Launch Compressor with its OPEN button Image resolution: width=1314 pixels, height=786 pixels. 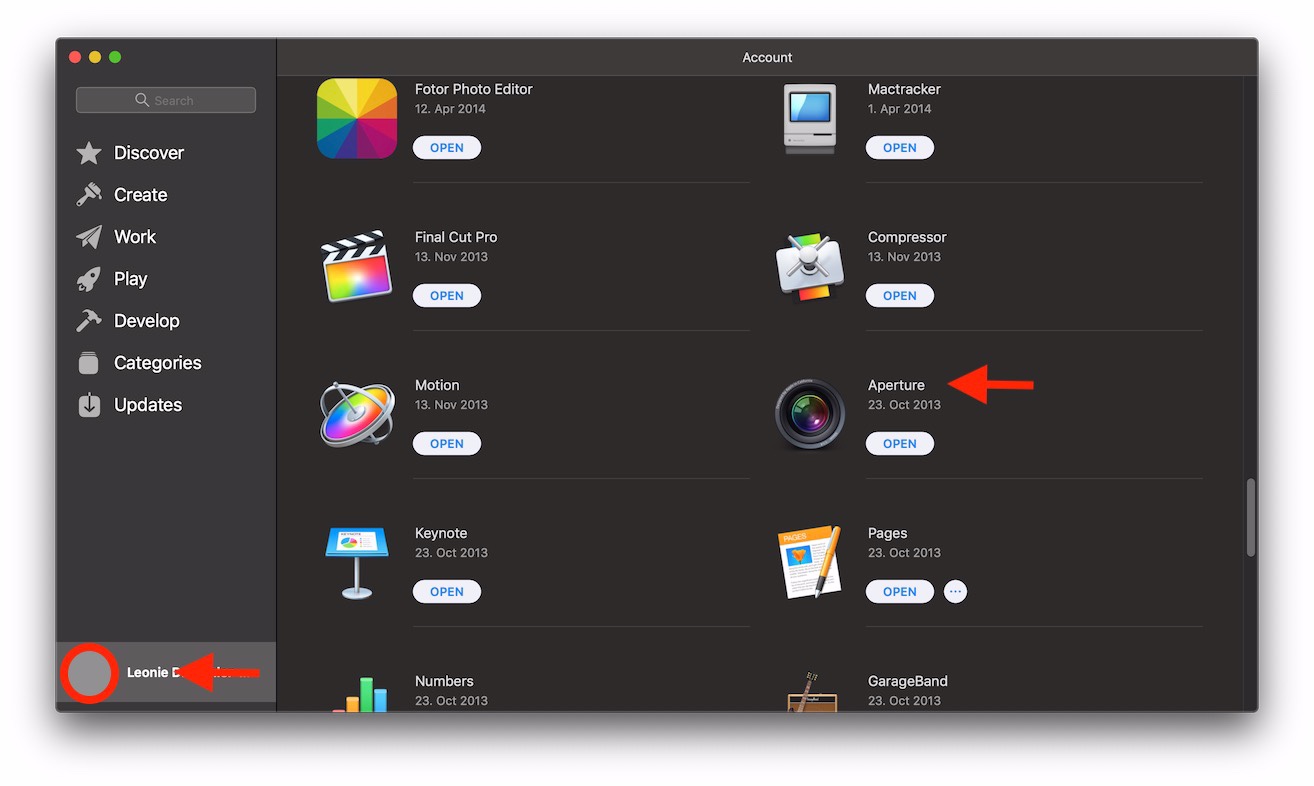900,296
